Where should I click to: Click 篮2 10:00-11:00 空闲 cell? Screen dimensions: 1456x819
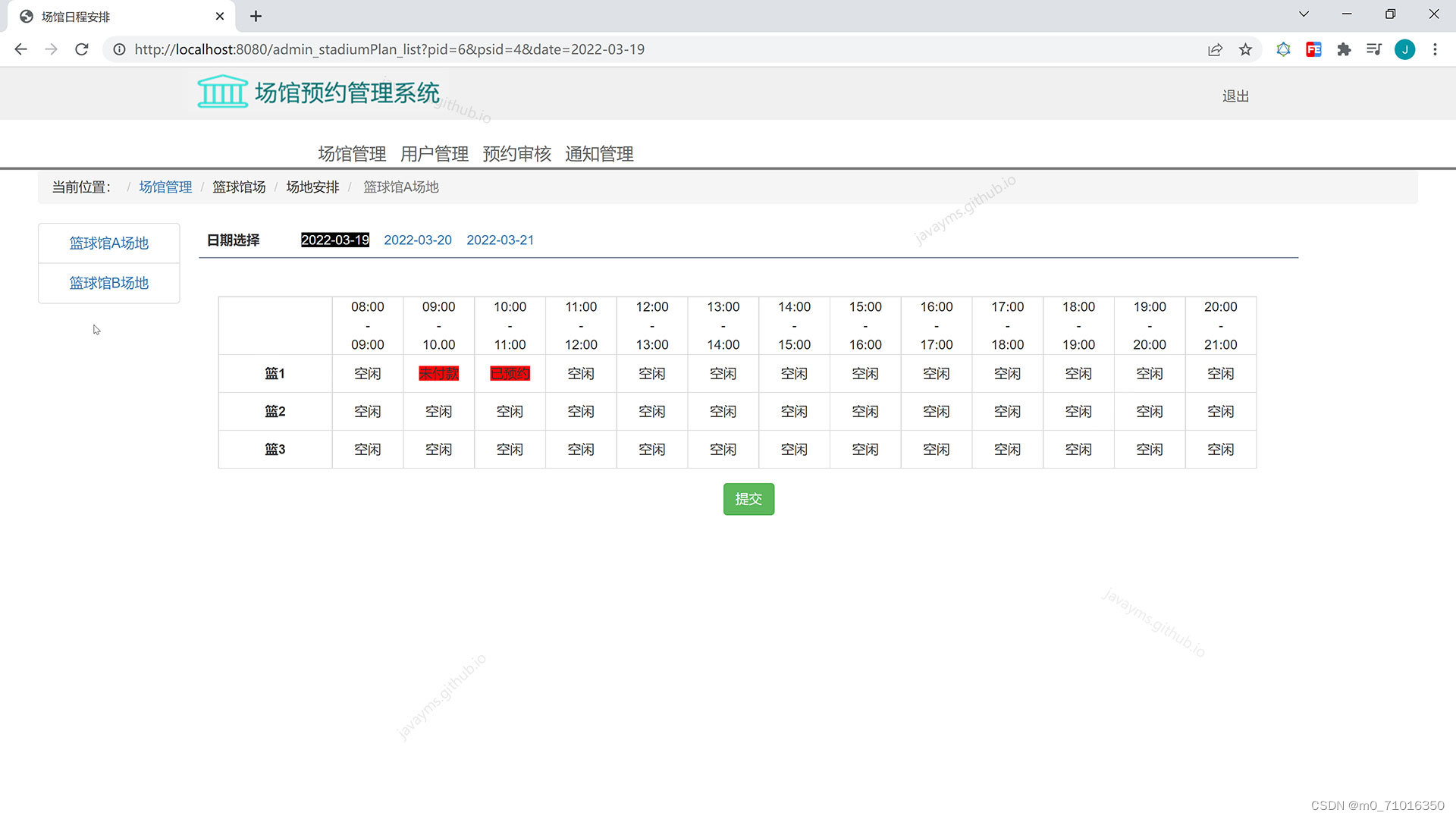pos(510,412)
